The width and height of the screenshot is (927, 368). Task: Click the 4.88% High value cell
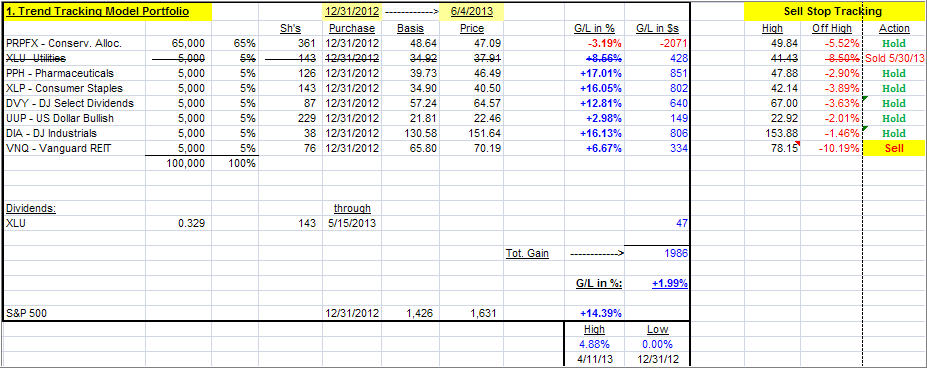pyautogui.click(x=594, y=344)
